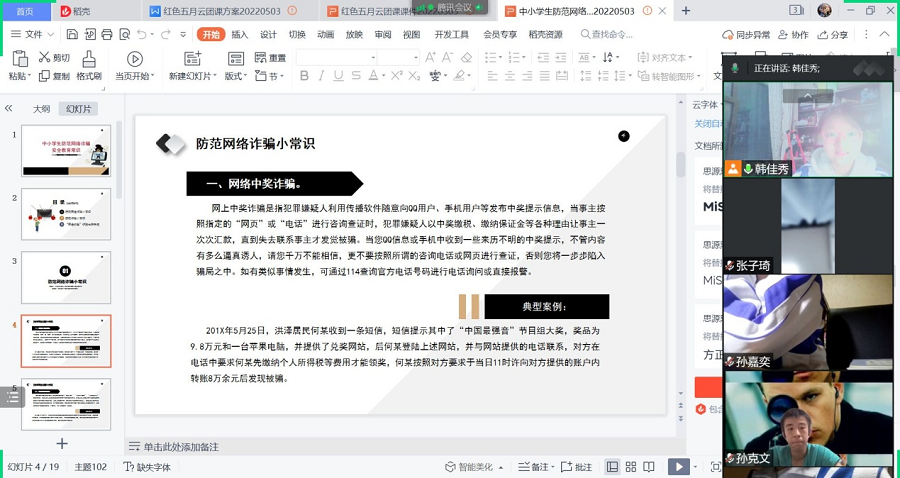Click the slideshow play button in status bar
Screen dimensions: 900x478
point(678,467)
